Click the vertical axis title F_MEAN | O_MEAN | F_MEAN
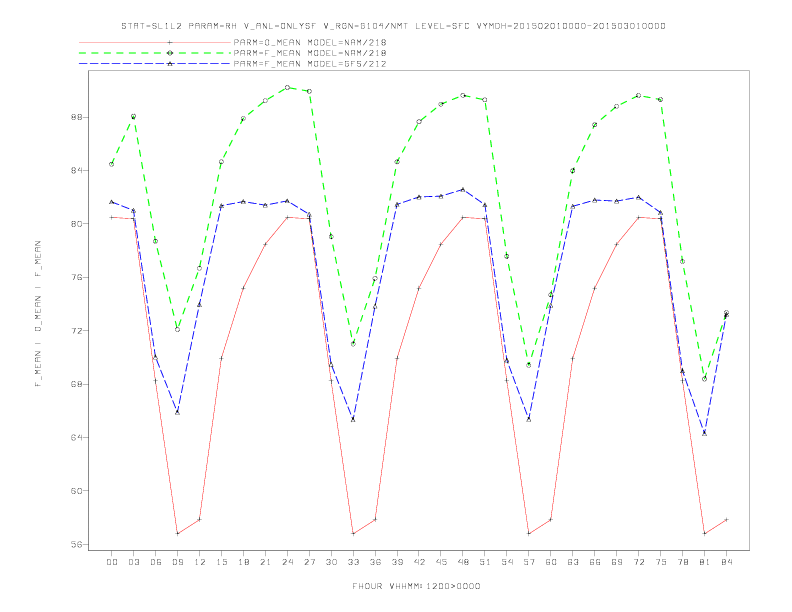Image resolution: width=792 pixels, height=612 pixels. click(x=38, y=314)
